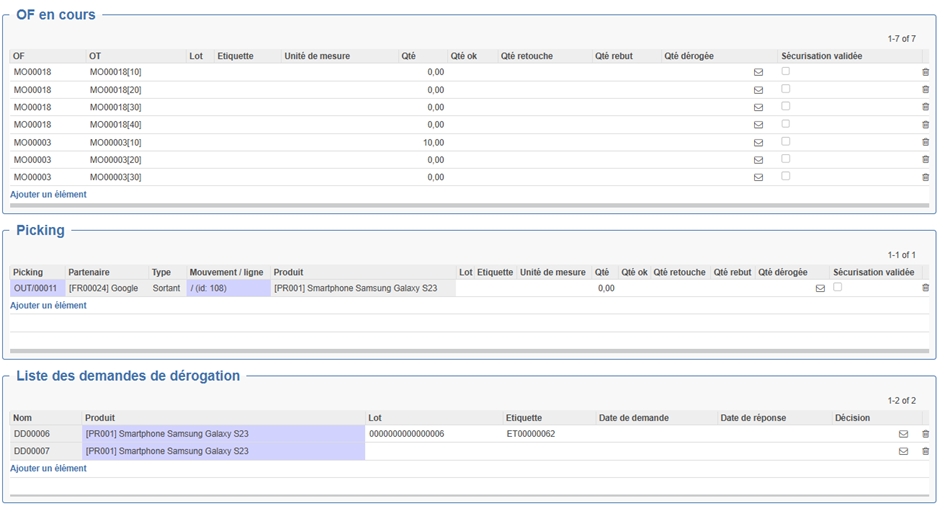Viewport: 940px width, 506px height.
Task: Check Sécurisation validée for MO00018[10]
Action: tap(785, 71)
